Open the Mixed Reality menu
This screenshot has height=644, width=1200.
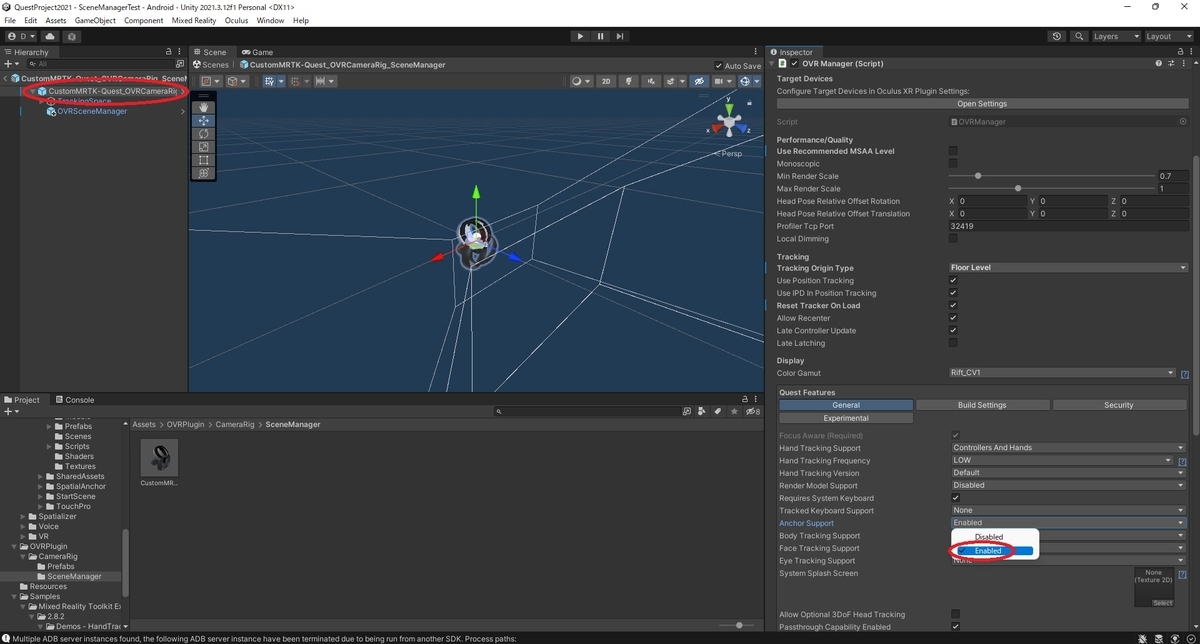click(x=194, y=20)
